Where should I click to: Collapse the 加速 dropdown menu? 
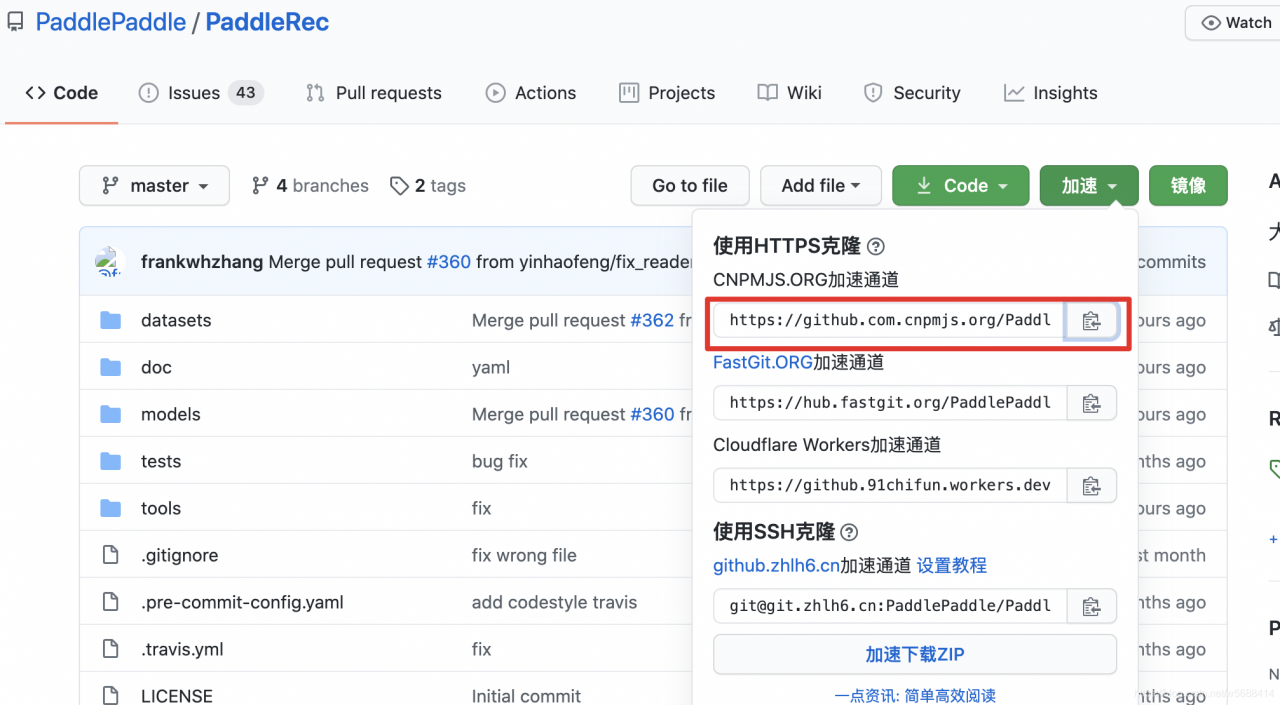[1088, 186]
